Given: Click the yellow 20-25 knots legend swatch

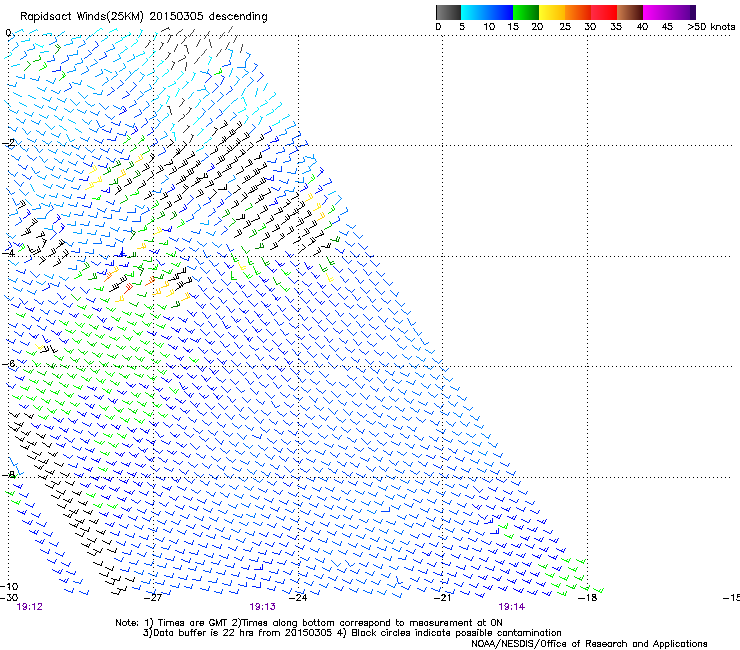Looking at the screenshot, I should point(552,12).
